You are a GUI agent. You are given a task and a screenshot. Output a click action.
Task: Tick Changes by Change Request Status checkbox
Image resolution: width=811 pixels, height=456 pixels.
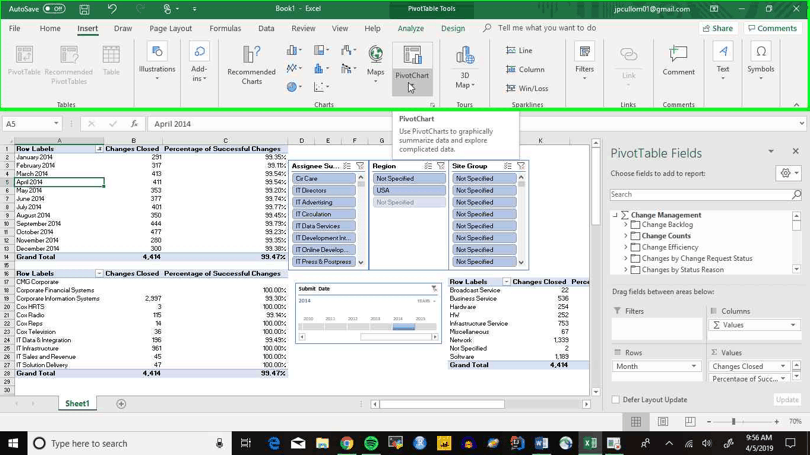[635, 259]
